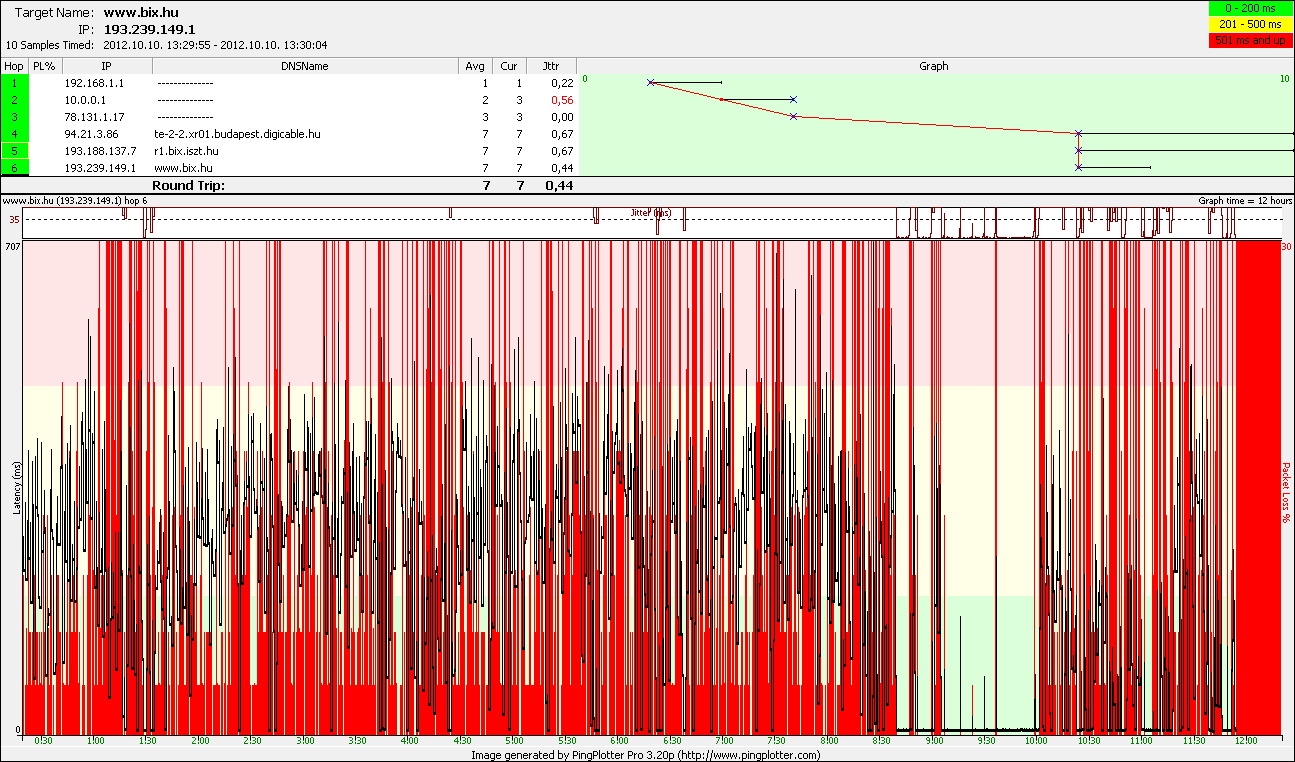
Task: Select the DNSName column header
Action: click(305, 66)
